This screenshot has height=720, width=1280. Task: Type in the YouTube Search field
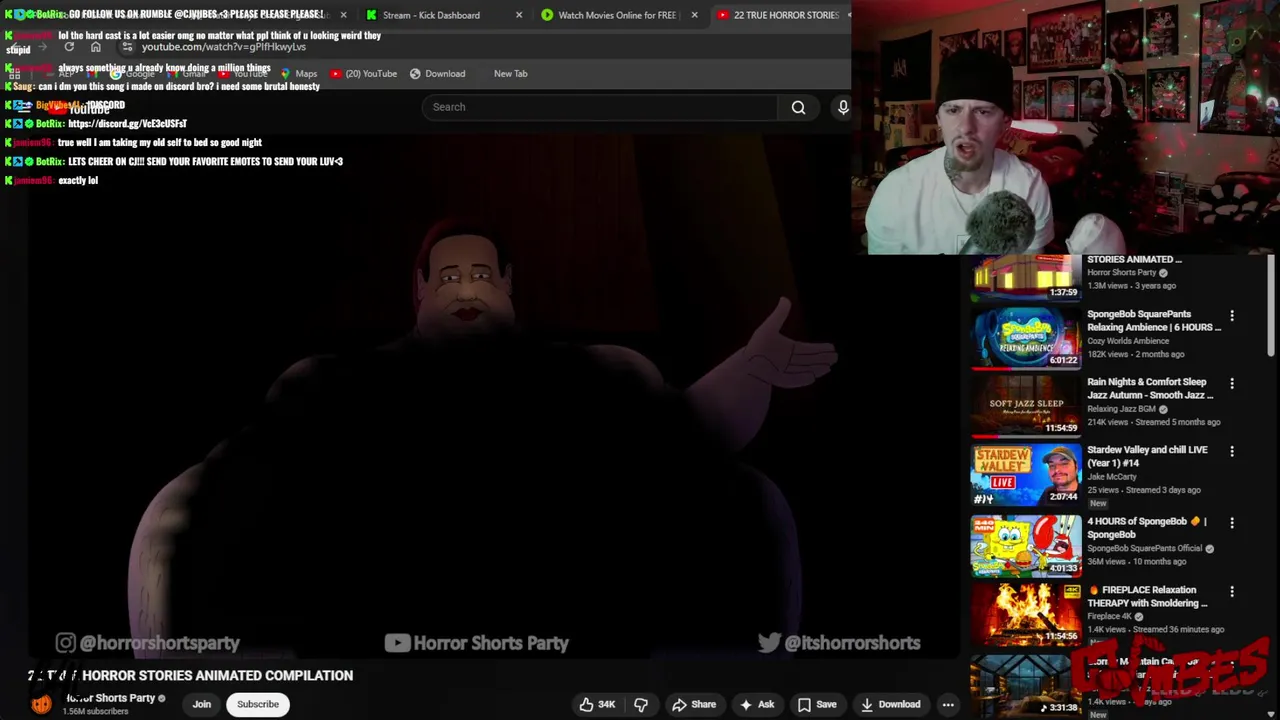(600, 107)
